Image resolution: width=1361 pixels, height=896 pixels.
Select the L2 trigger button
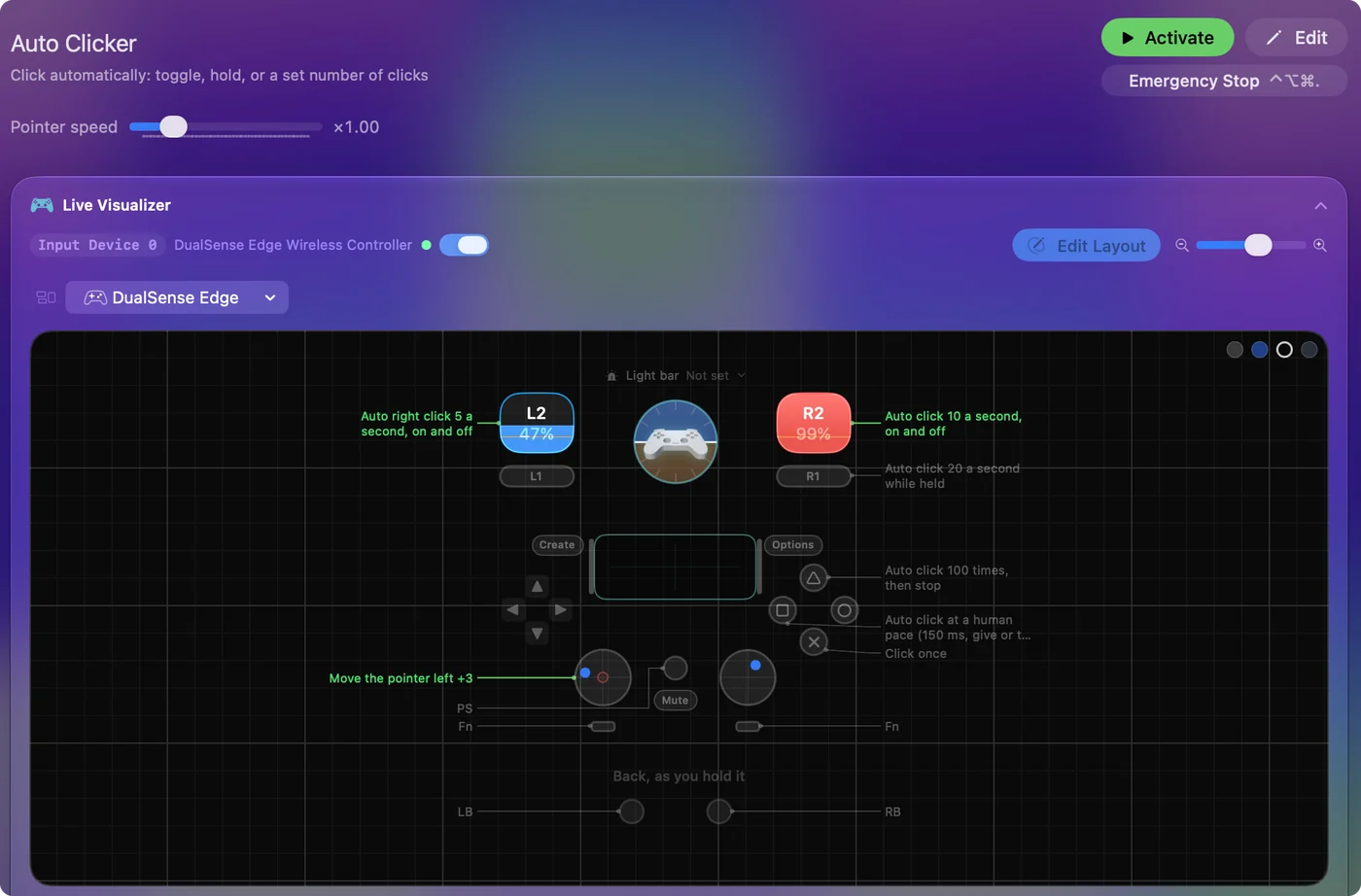click(x=537, y=423)
